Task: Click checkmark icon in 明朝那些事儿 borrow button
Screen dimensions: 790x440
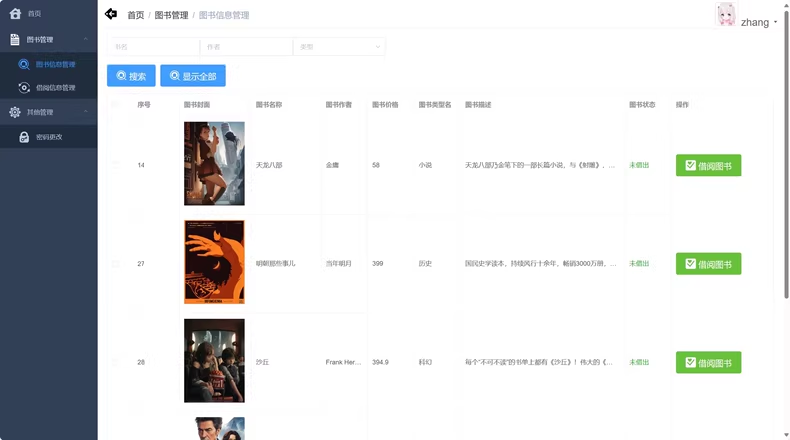Action: 690,264
